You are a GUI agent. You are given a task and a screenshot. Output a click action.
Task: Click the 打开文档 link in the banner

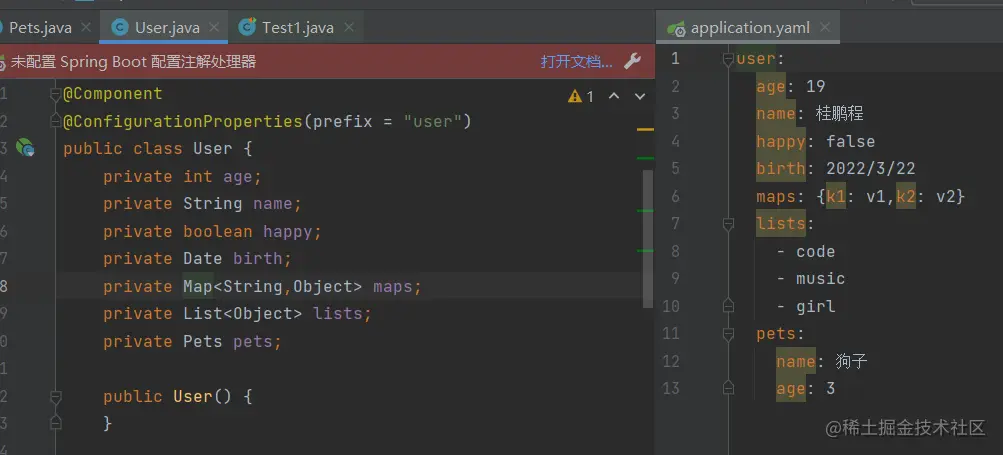pyautogui.click(x=576, y=62)
